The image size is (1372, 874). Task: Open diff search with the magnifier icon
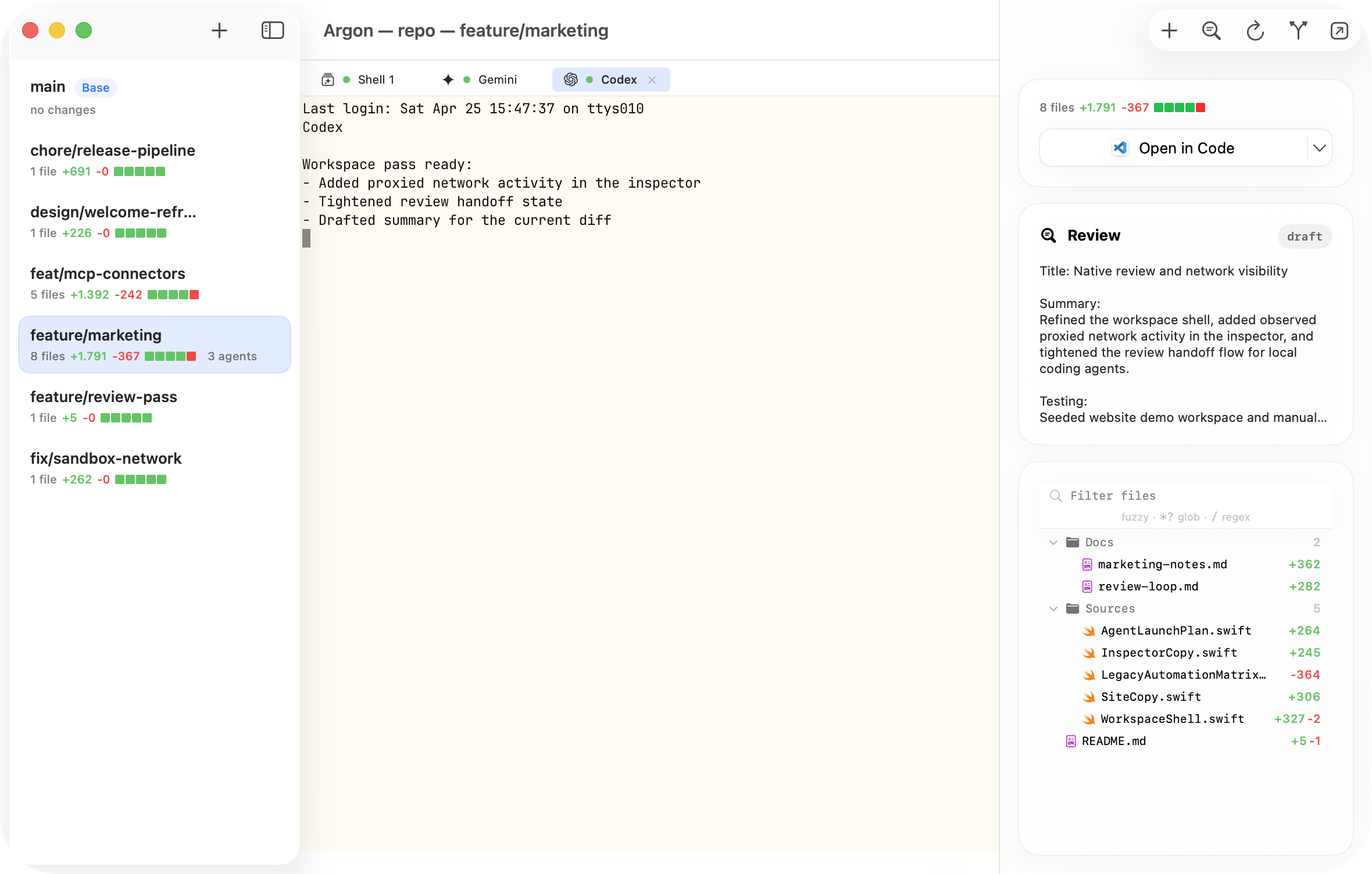click(x=1210, y=30)
